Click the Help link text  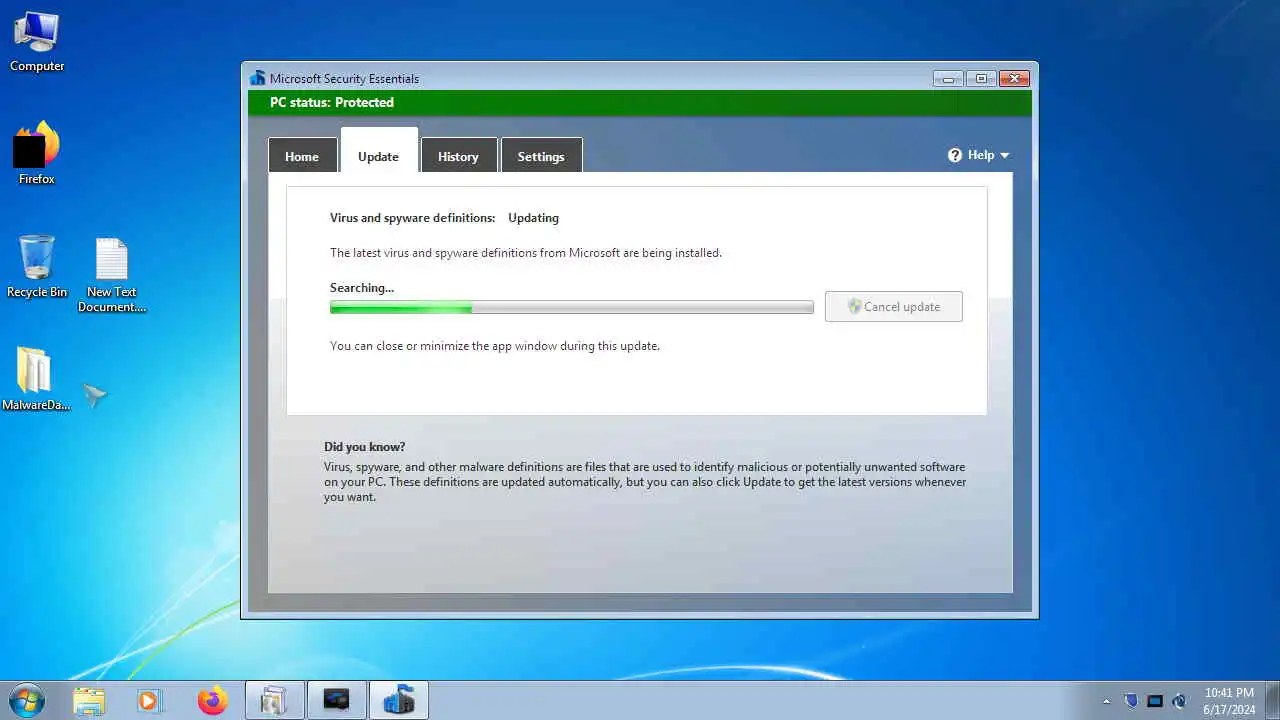981,155
